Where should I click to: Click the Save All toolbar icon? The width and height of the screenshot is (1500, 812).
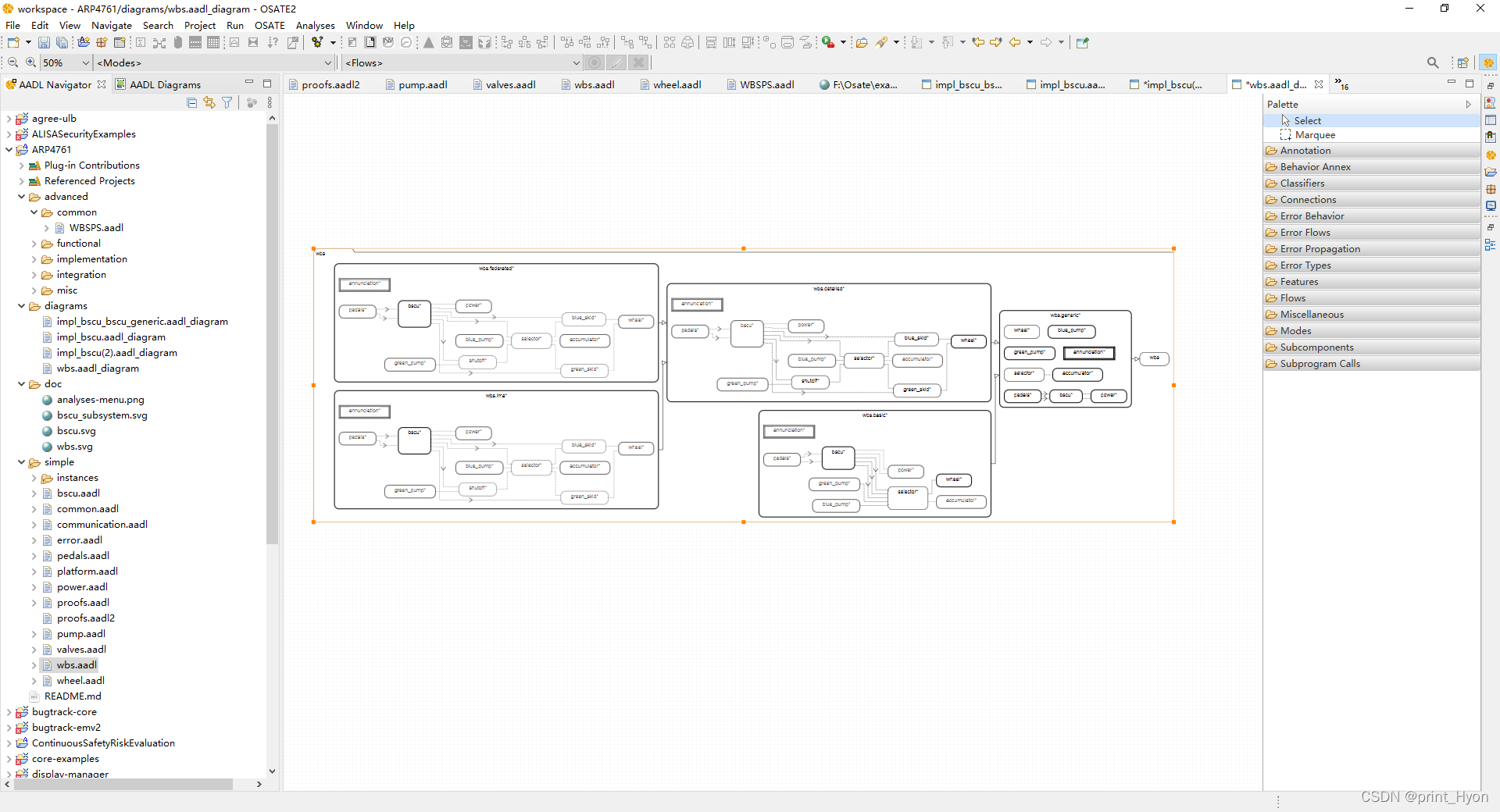[62, 42]
